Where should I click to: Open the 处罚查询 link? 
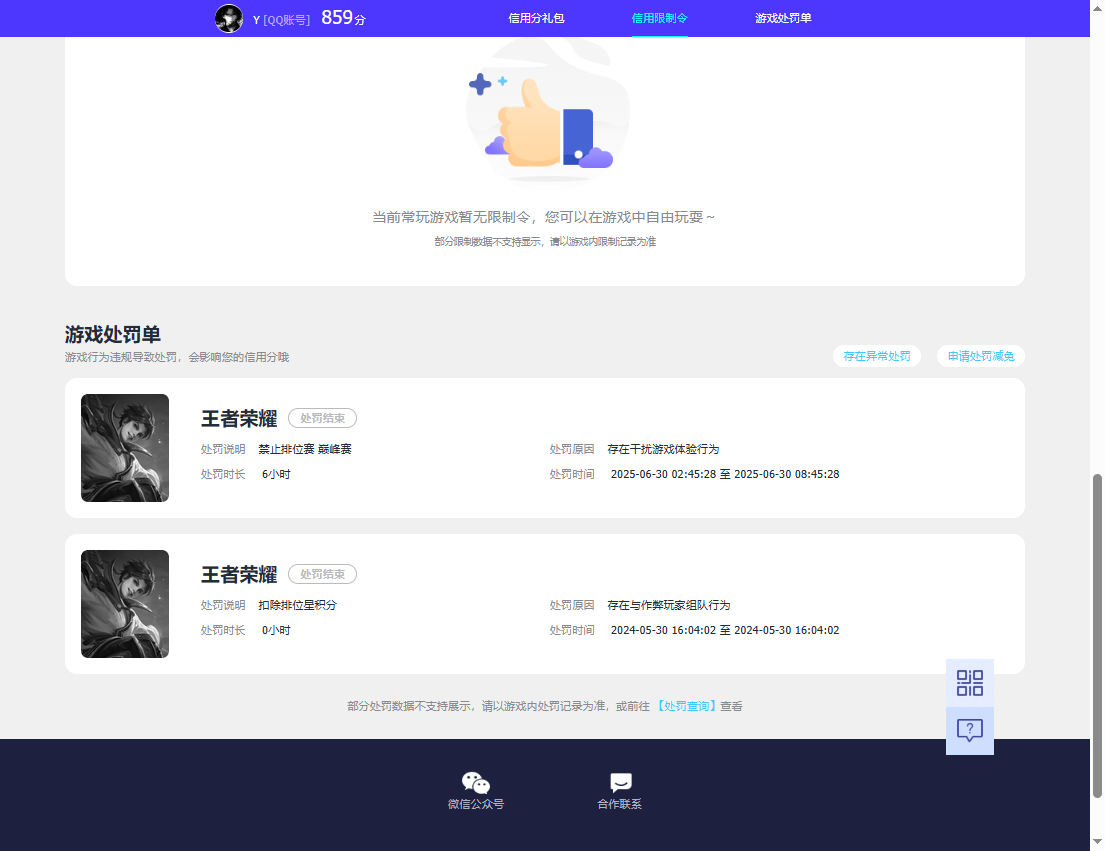click(686, 706)
